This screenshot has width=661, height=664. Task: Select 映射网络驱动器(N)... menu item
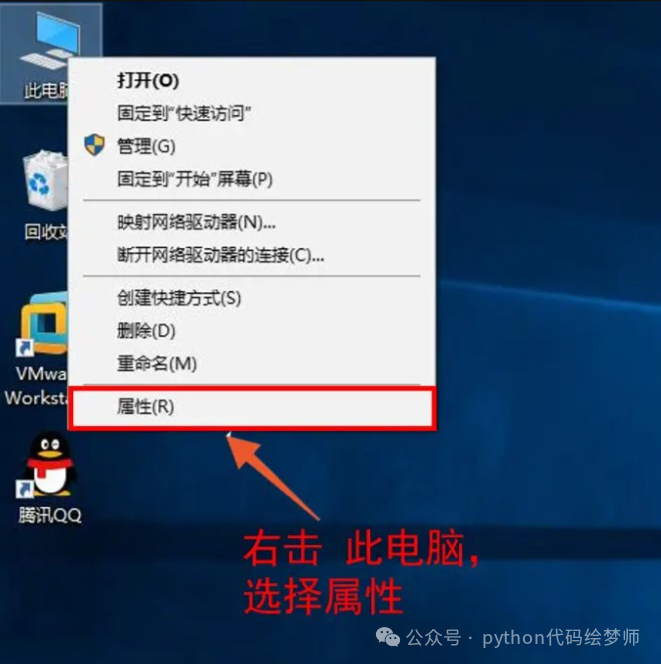coord(252,222)
